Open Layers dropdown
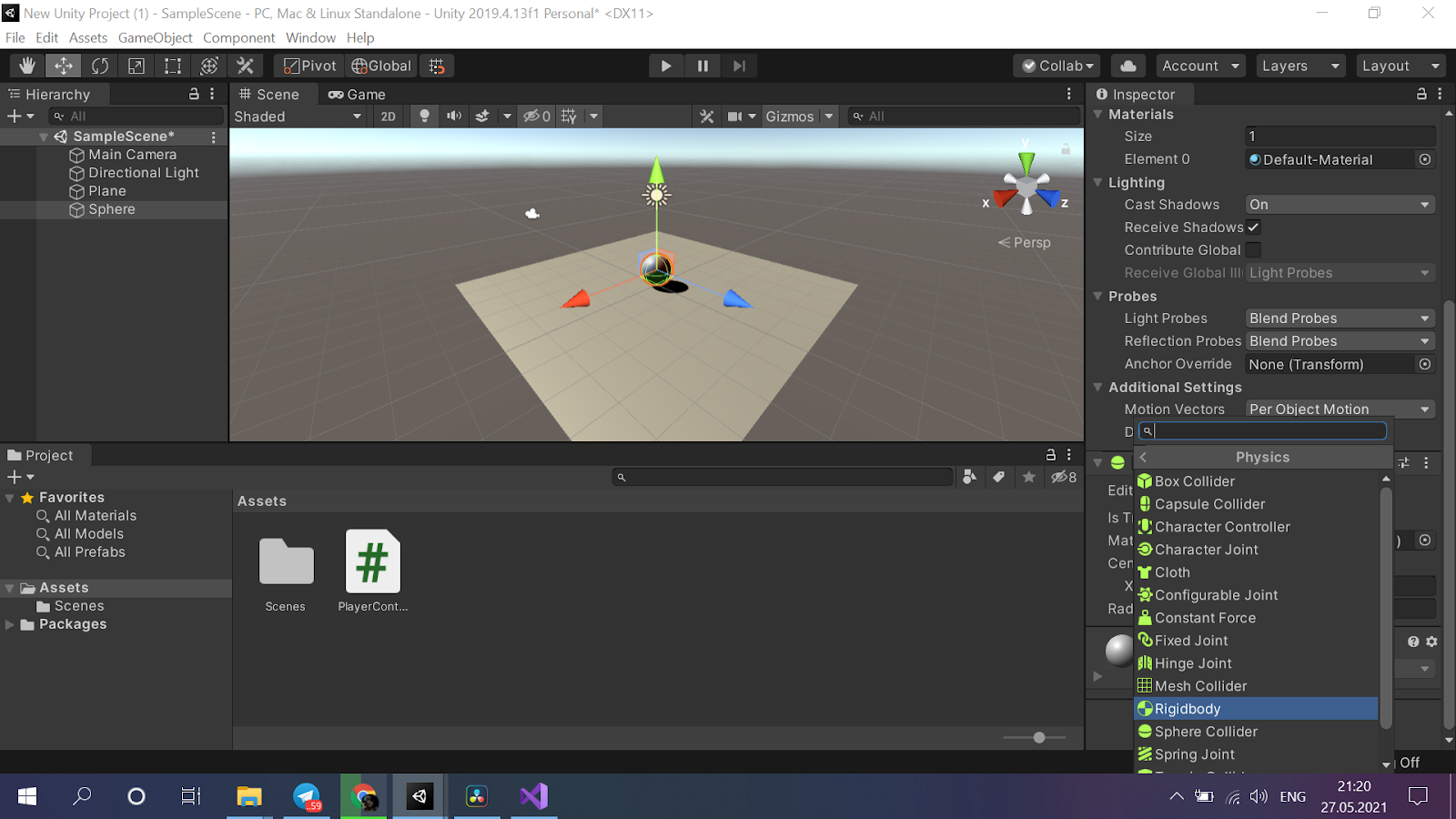The height and width of the screenshot is (819, 1456). coord(1300,66)
